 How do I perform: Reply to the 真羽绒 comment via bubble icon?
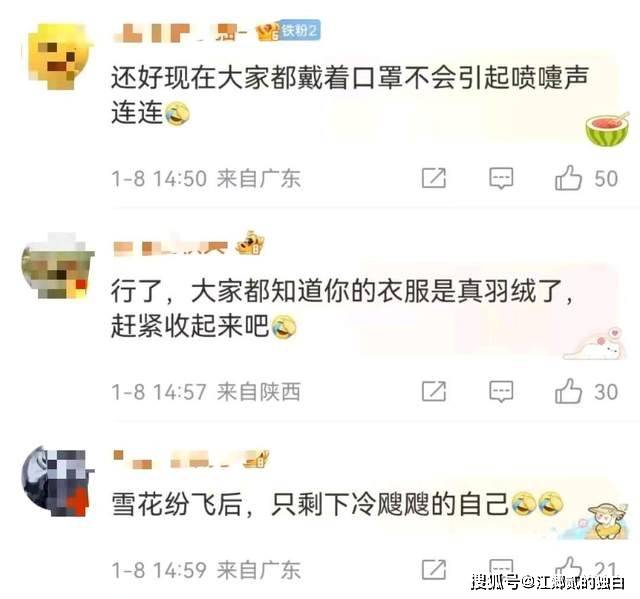pos(501,391)
